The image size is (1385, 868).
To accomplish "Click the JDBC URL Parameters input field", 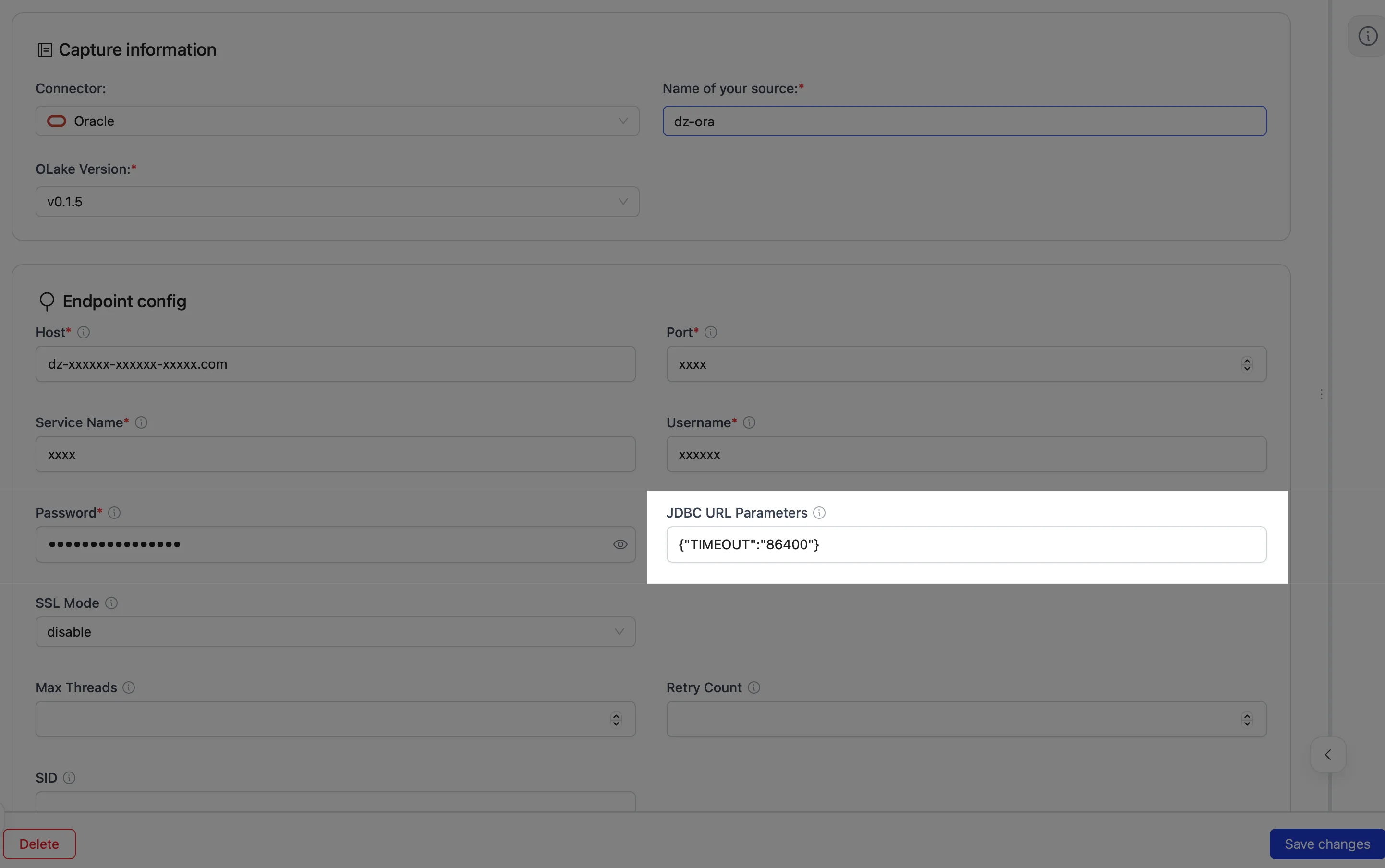I will click(966, 544).
